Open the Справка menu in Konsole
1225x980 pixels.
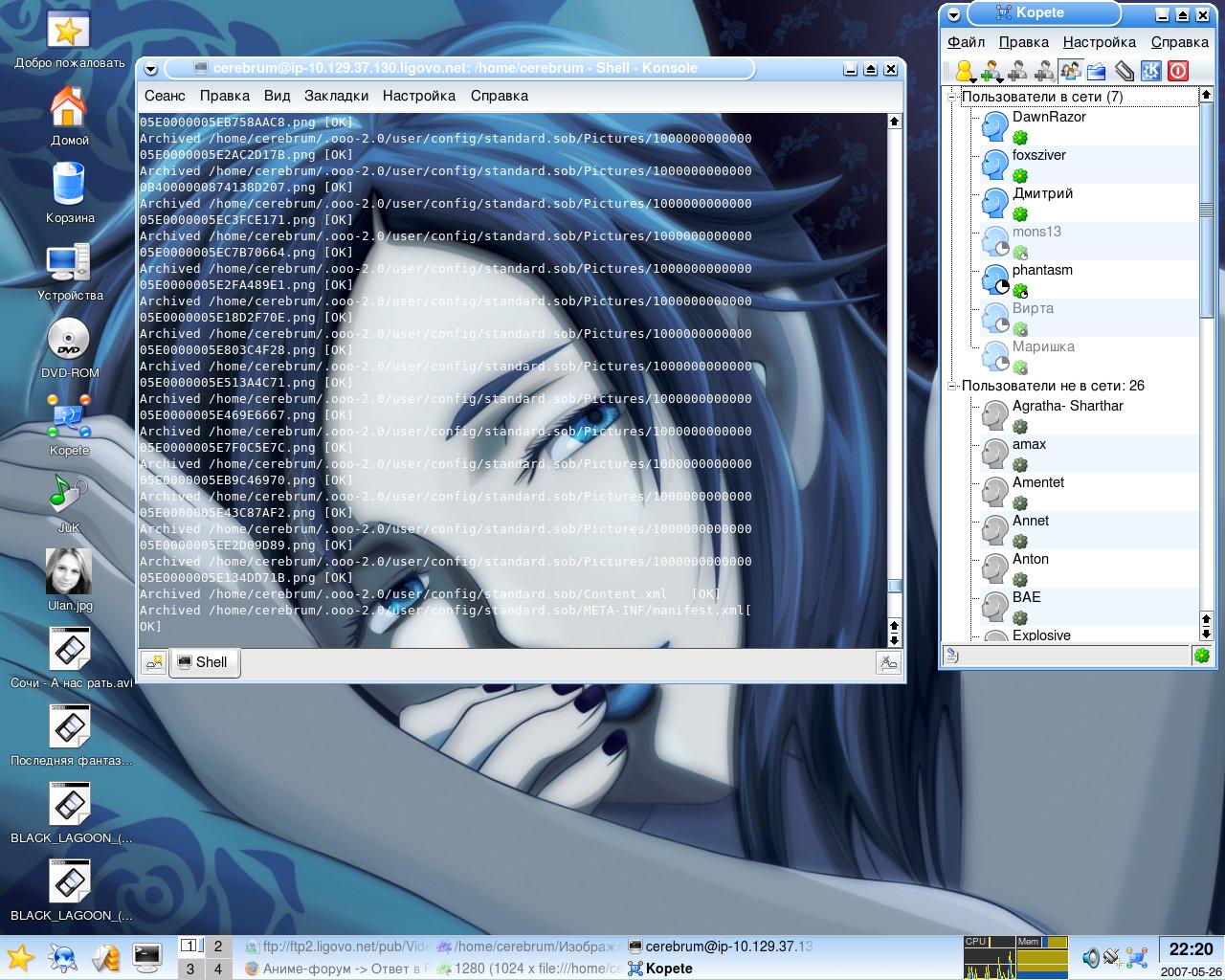[500, 96]
